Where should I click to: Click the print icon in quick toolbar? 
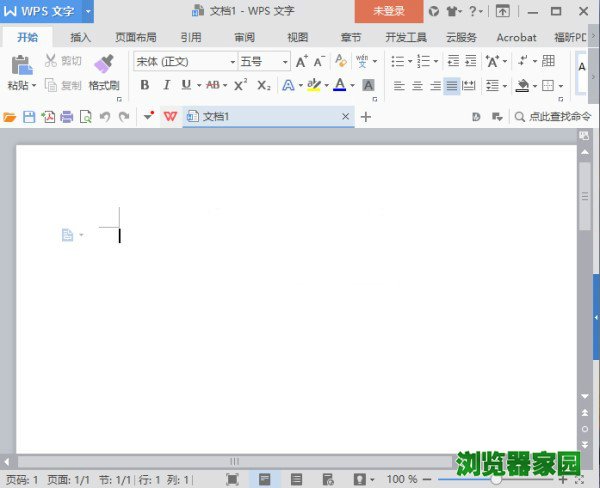pos(66,117)
